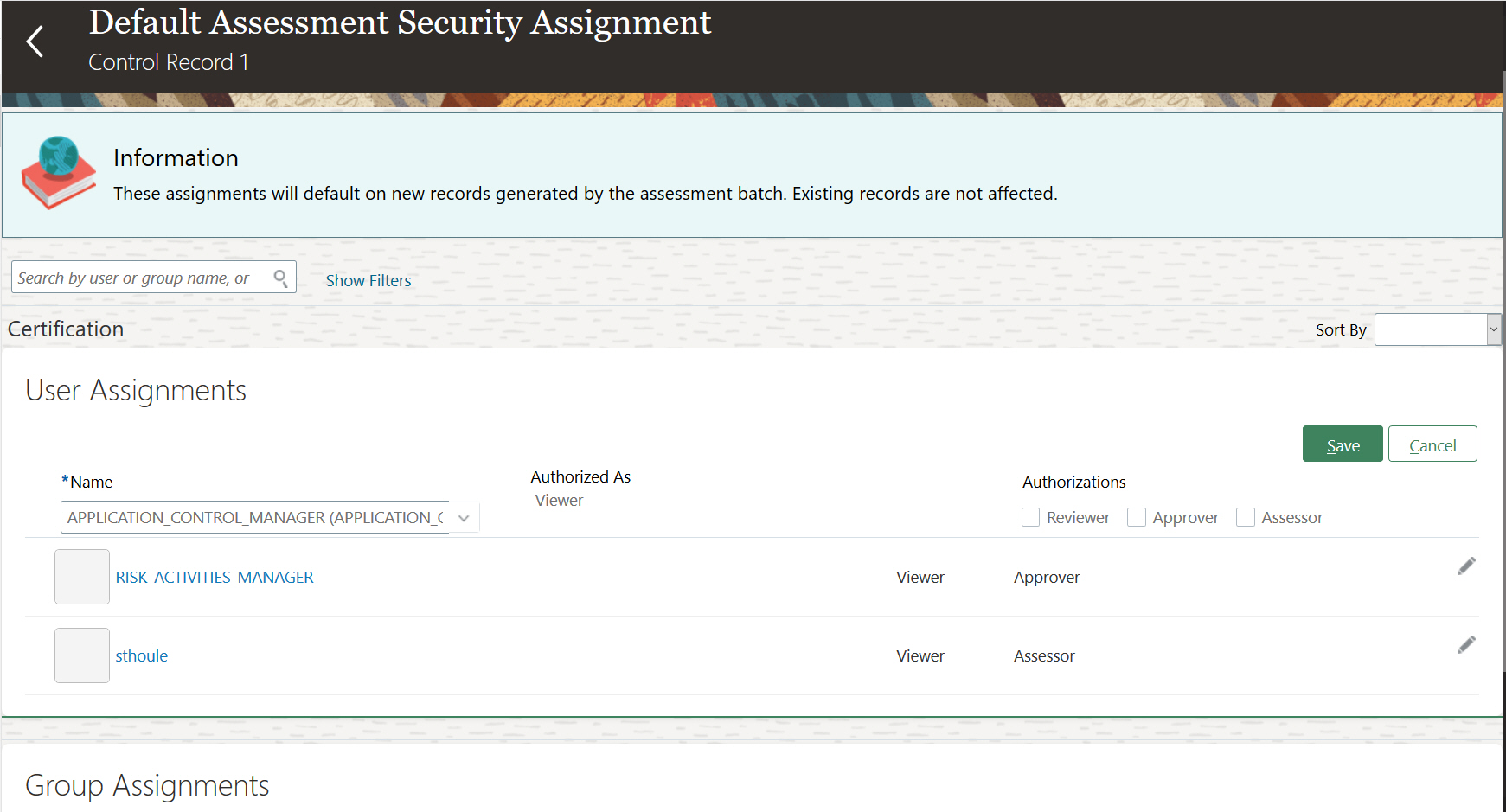Tick the Assessor authorization checkbox
The height and width of the screenshot is (812, 1506).
[x=1246, y=517]
